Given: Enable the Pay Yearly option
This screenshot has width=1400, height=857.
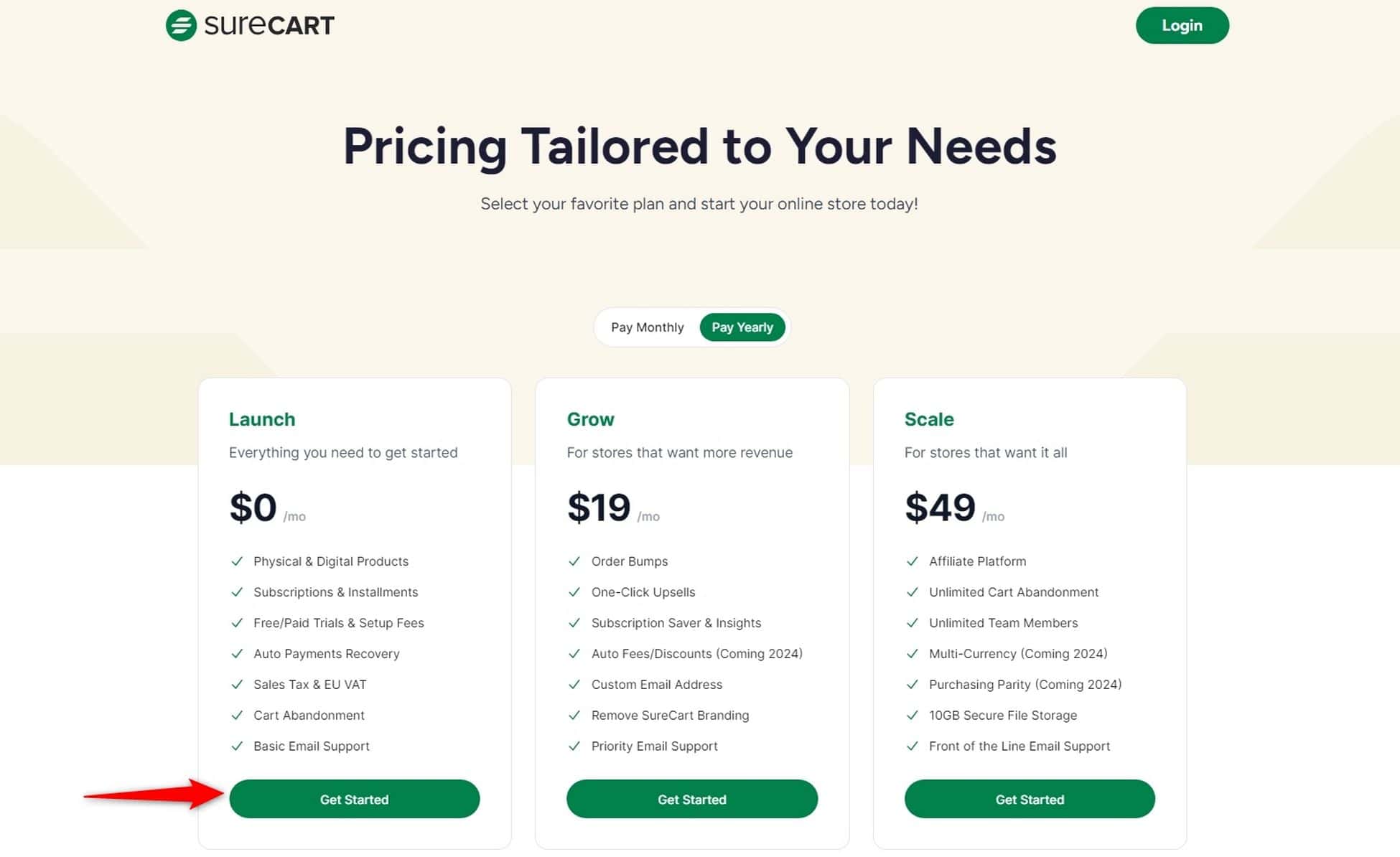Looking at the screenshot, I should click(743, 327).
